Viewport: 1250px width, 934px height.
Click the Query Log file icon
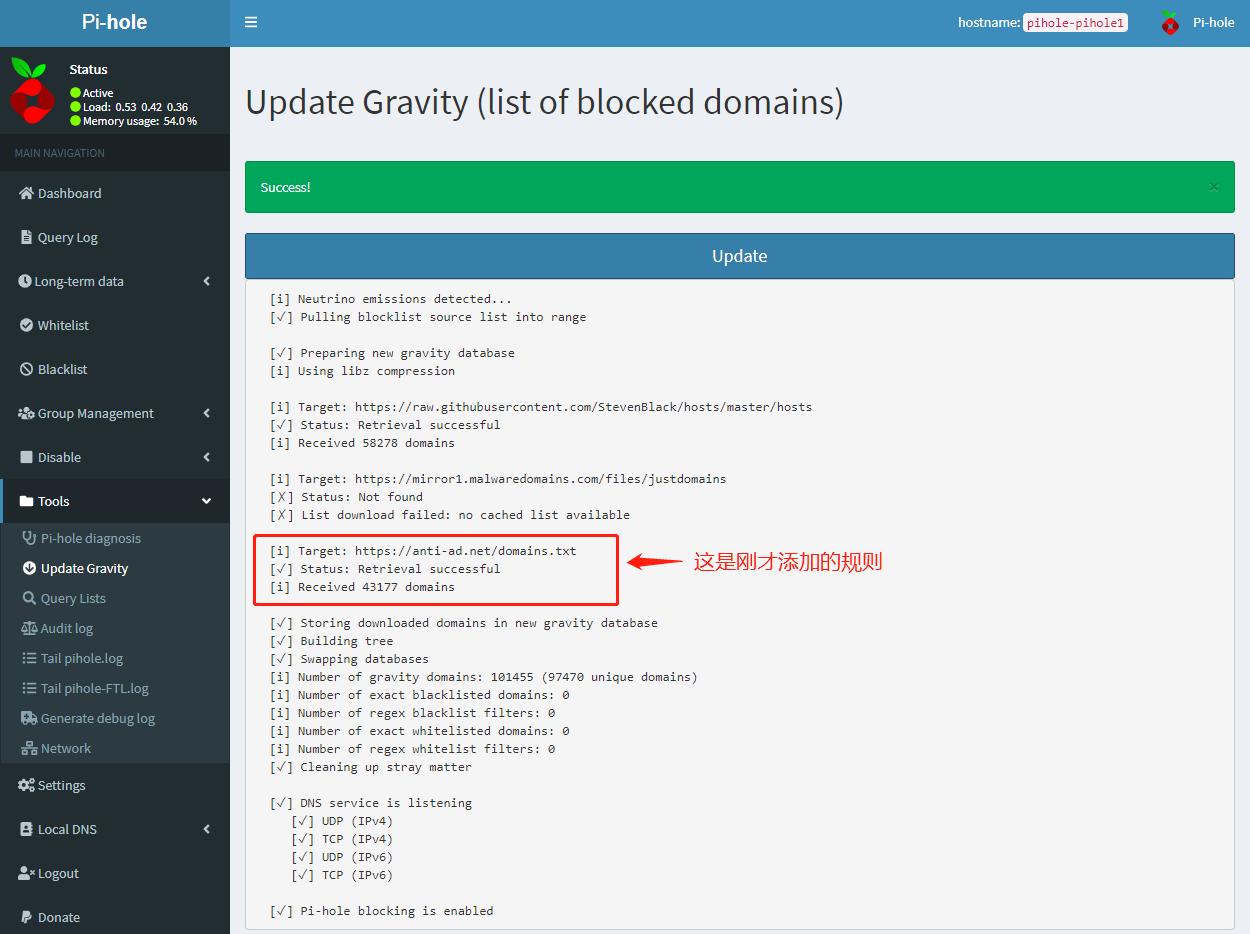click(26, 237)
